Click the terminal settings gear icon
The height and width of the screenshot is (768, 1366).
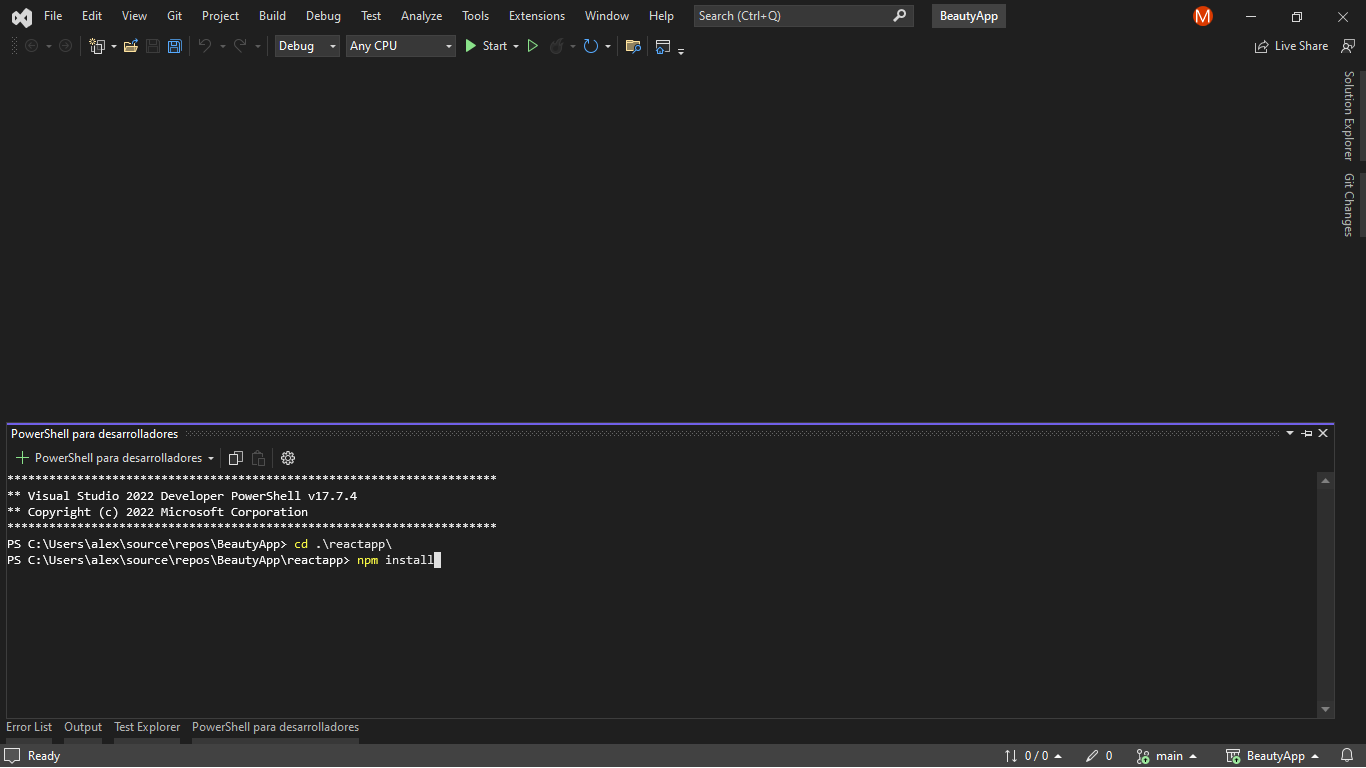(x=288, y=457)
